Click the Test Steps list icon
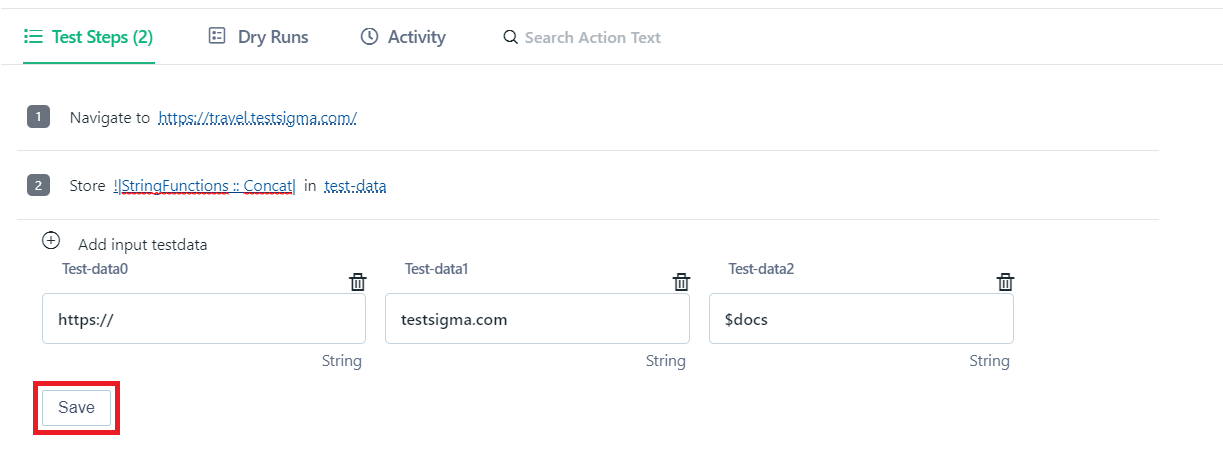This screenshot has width=1223, height=449. (x=33, y=37)
